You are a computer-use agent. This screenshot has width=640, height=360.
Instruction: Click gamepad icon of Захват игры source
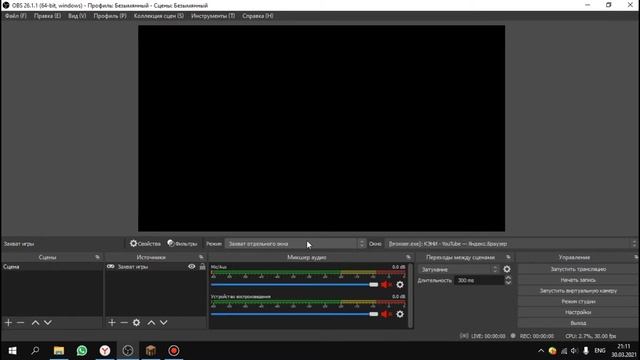pyautogui.click(x=111, y=267)
